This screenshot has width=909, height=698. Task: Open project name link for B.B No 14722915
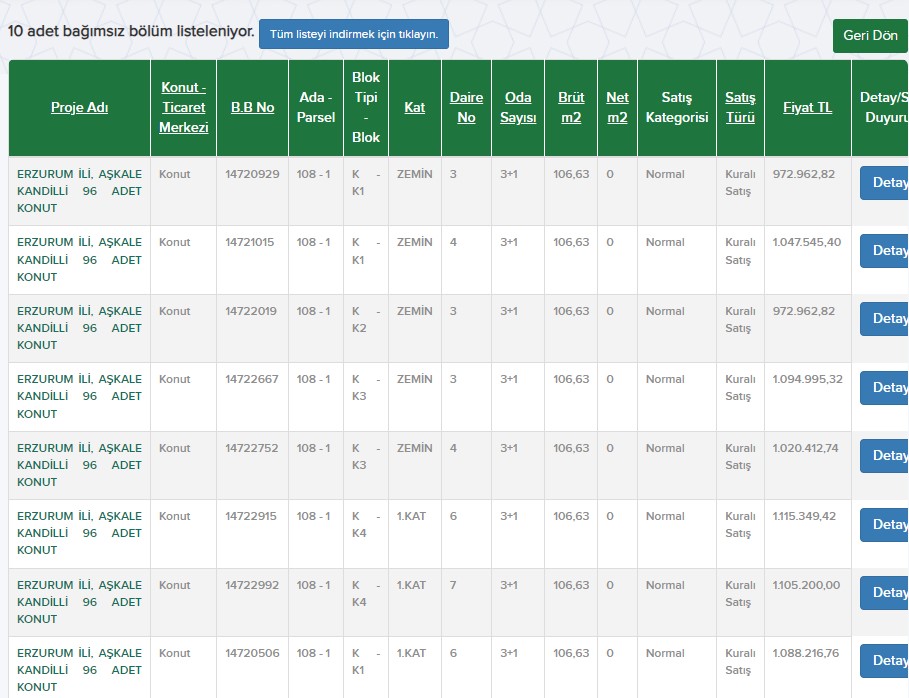[79, 533]
